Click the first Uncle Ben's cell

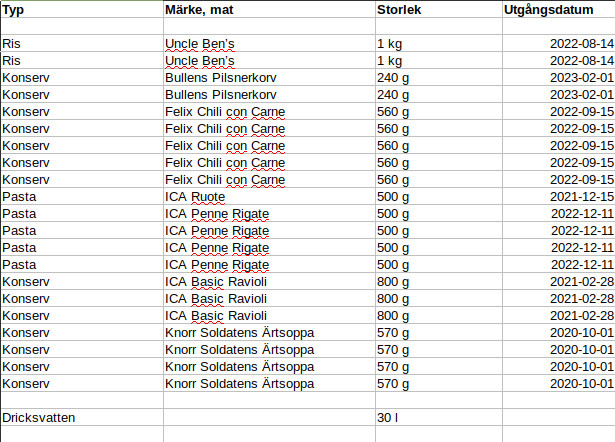pos(269,43)
